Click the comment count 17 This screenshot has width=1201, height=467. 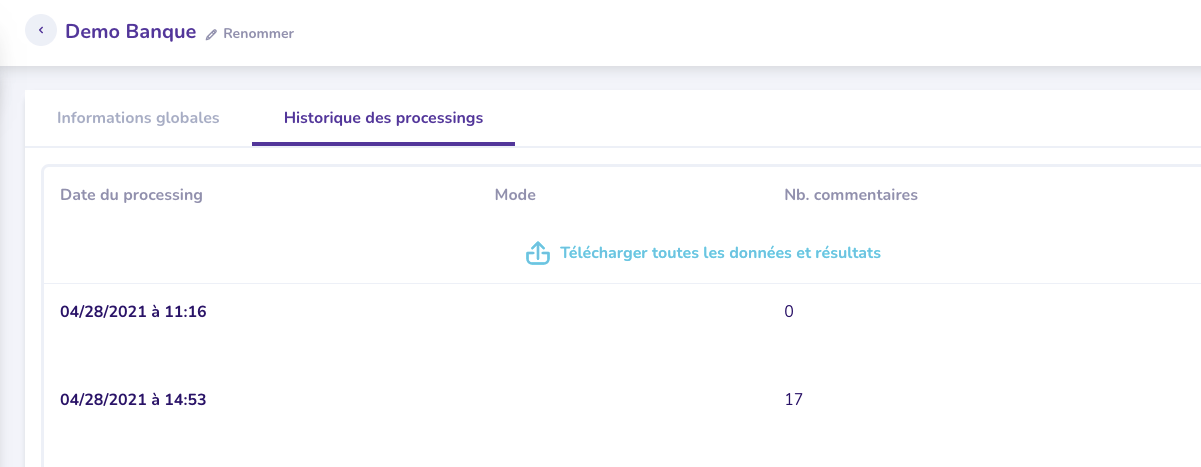tap(794, 400)
